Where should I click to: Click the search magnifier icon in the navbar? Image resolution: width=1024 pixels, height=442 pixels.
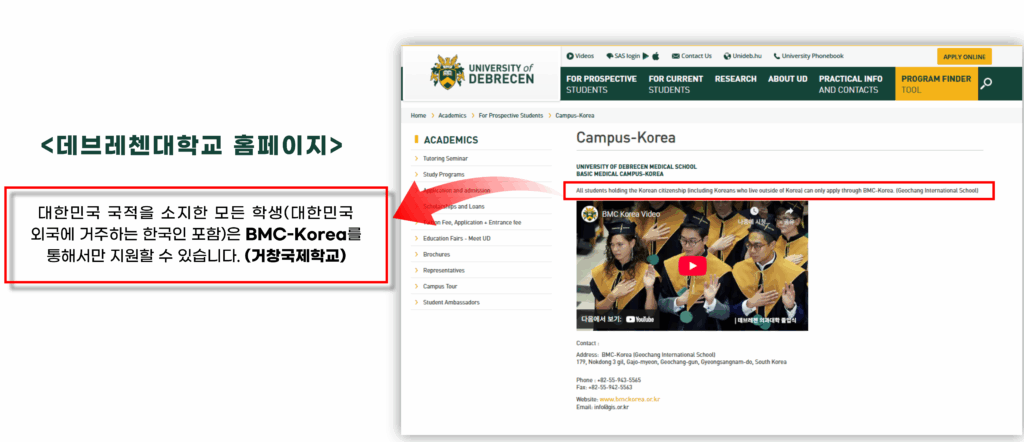click(986, 83)
